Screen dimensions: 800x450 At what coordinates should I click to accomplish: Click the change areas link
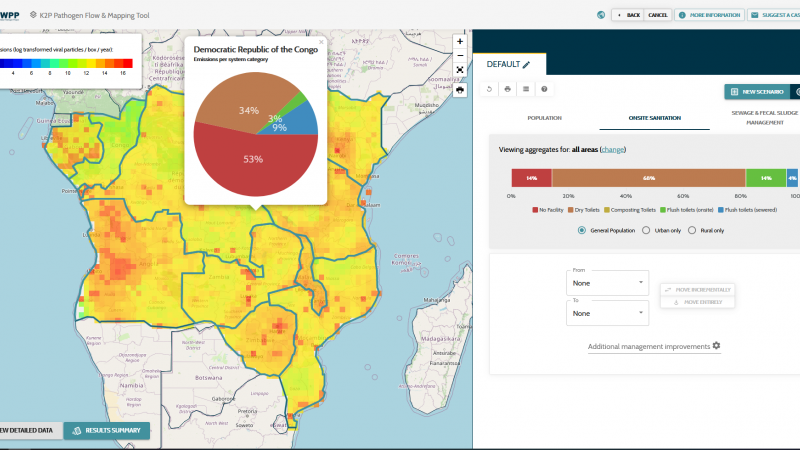tap(613, 149)
